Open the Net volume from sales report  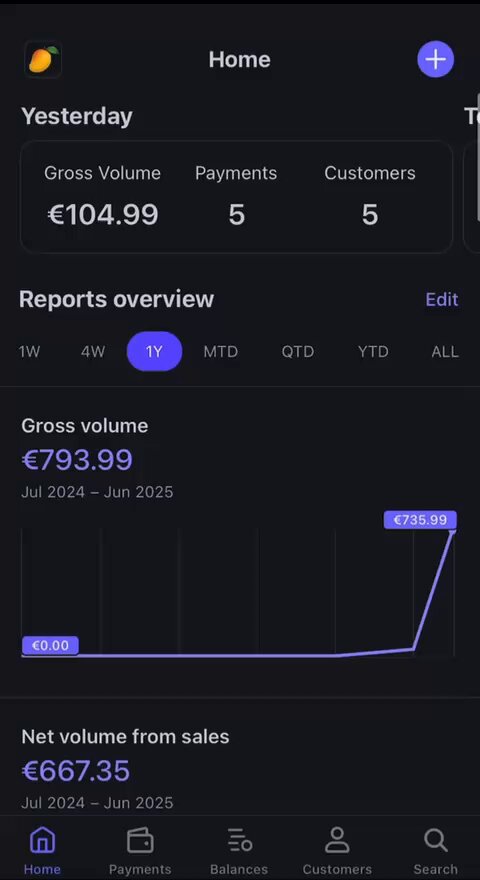[125, 736]
